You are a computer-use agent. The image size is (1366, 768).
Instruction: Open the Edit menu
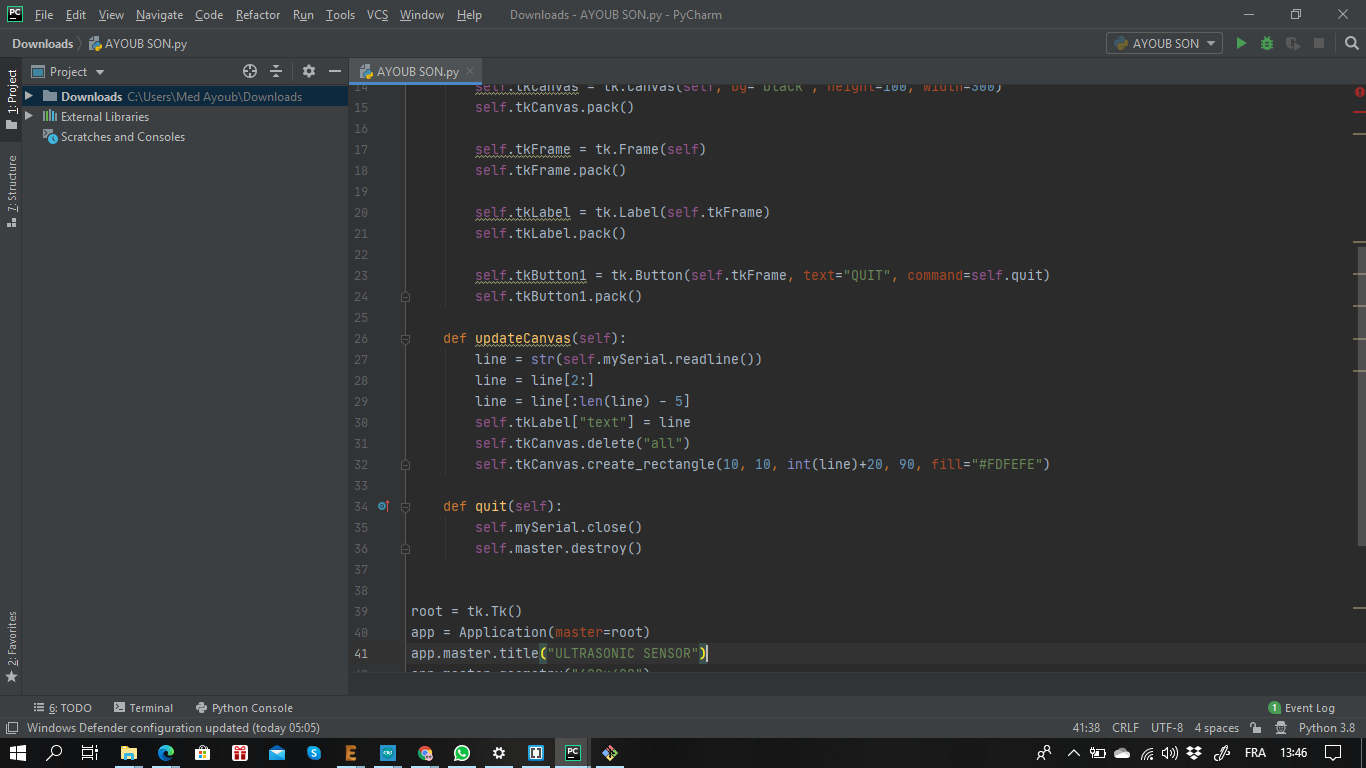(x=76, y=15)
